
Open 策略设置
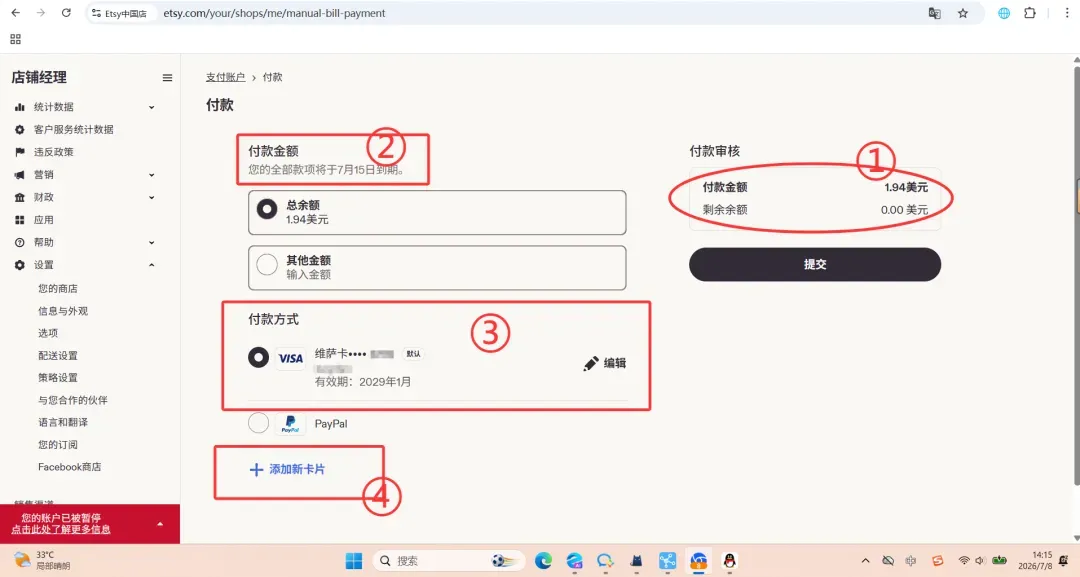pyautogui.click(x=58, y=378)
